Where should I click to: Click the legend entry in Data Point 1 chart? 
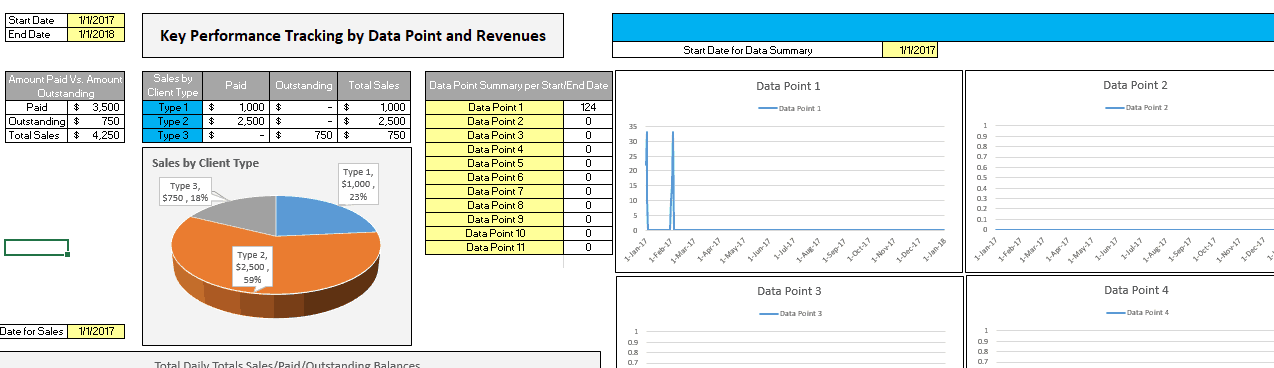click(789, 108)
